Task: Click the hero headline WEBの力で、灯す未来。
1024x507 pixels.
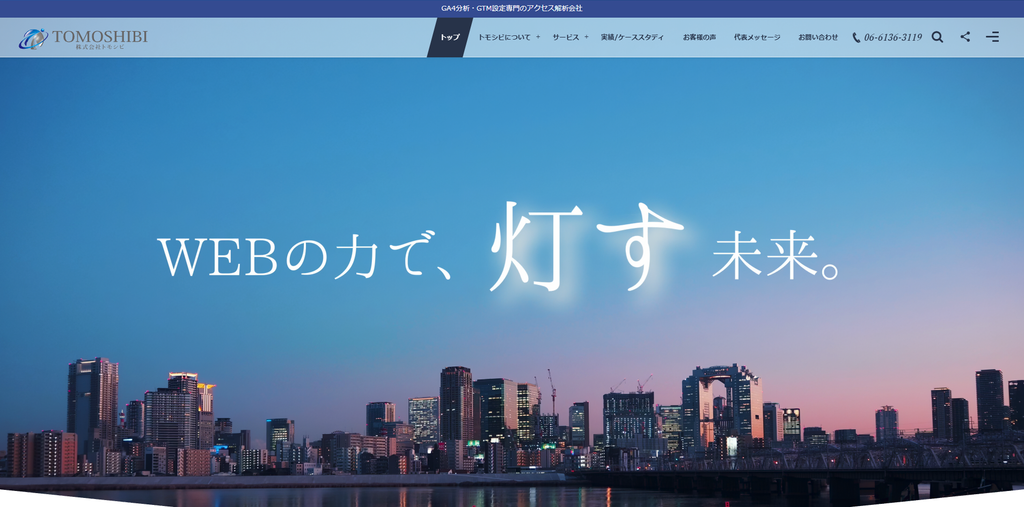Action: click(x=499, y=248)
